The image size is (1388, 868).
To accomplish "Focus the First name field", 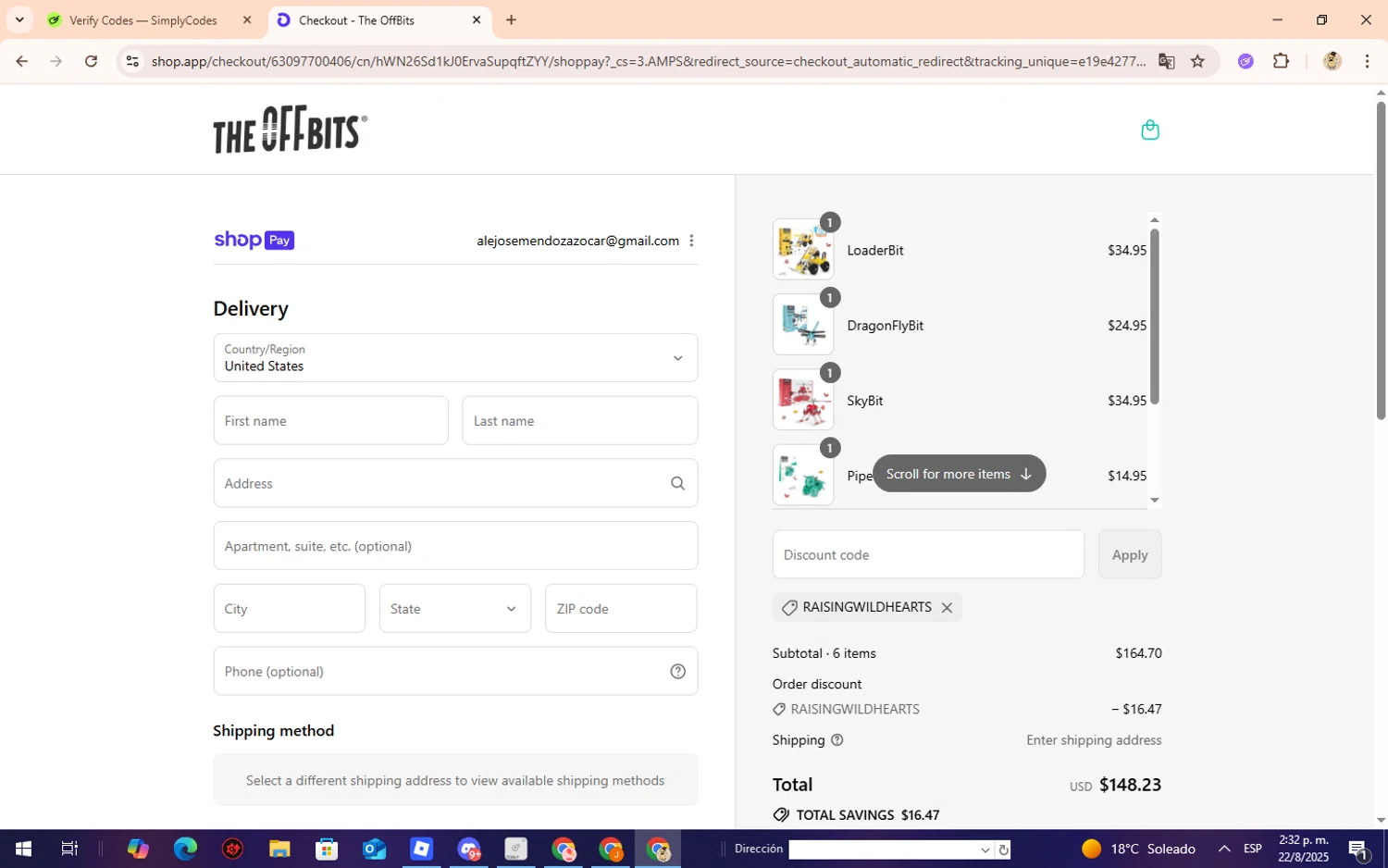I will (x=331, y=421).
